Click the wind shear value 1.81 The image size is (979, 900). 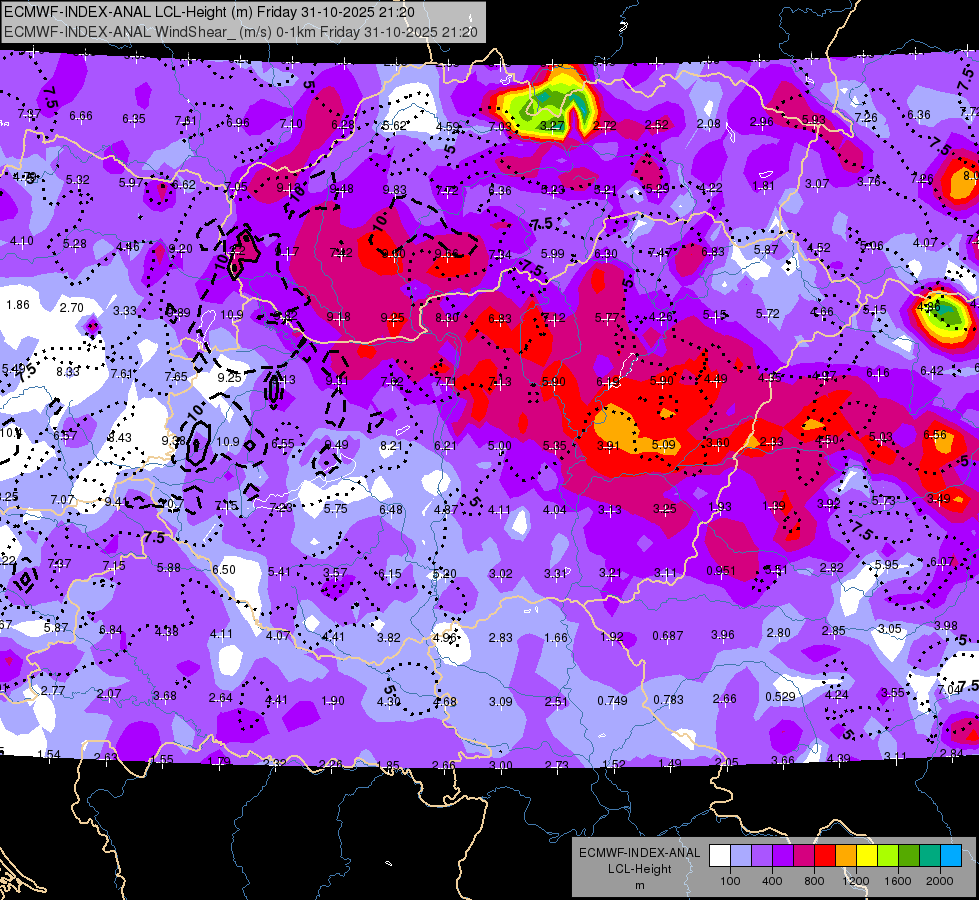coord(764,185)
